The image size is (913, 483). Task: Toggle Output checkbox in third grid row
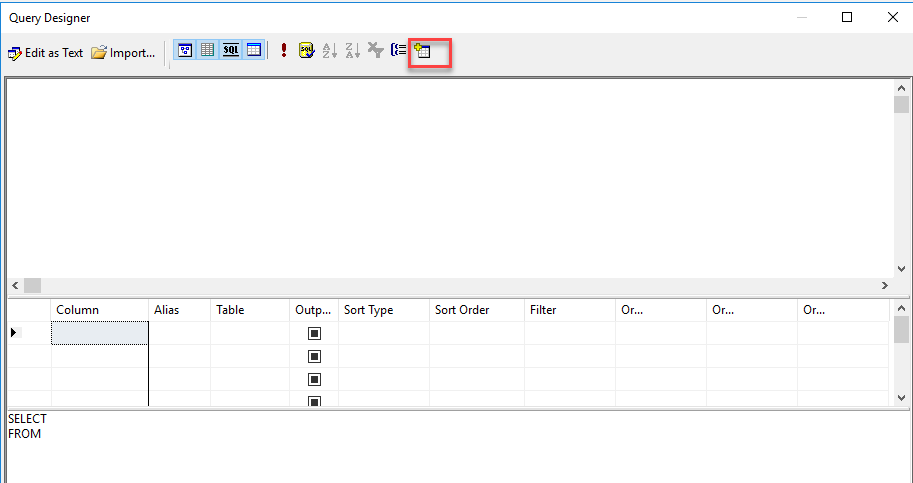coord(314,379)
